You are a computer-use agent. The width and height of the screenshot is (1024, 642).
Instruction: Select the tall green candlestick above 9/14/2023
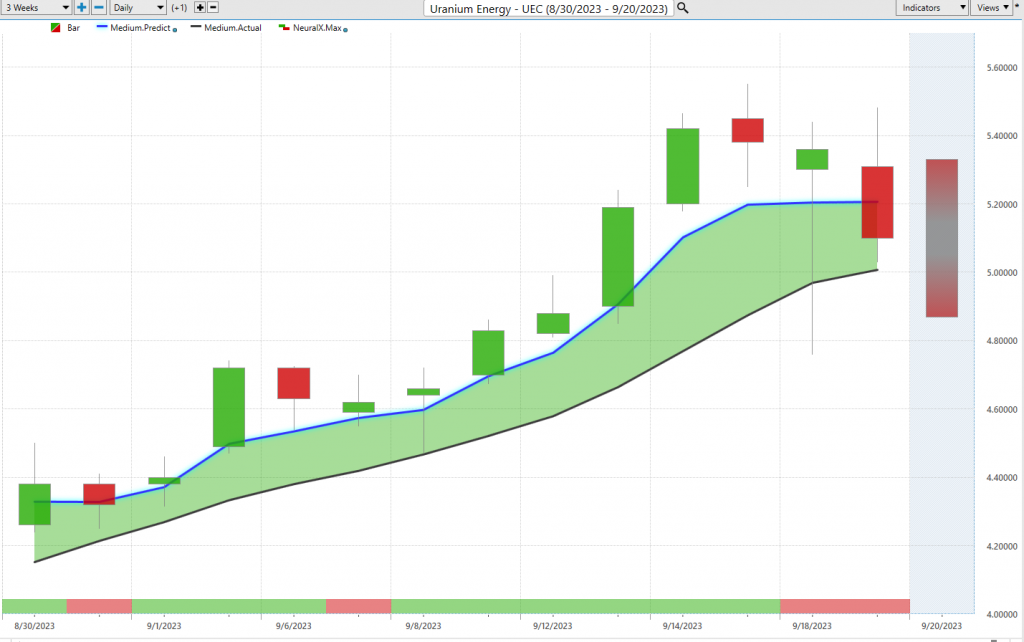pyautogui.click(x=682, y=166)
